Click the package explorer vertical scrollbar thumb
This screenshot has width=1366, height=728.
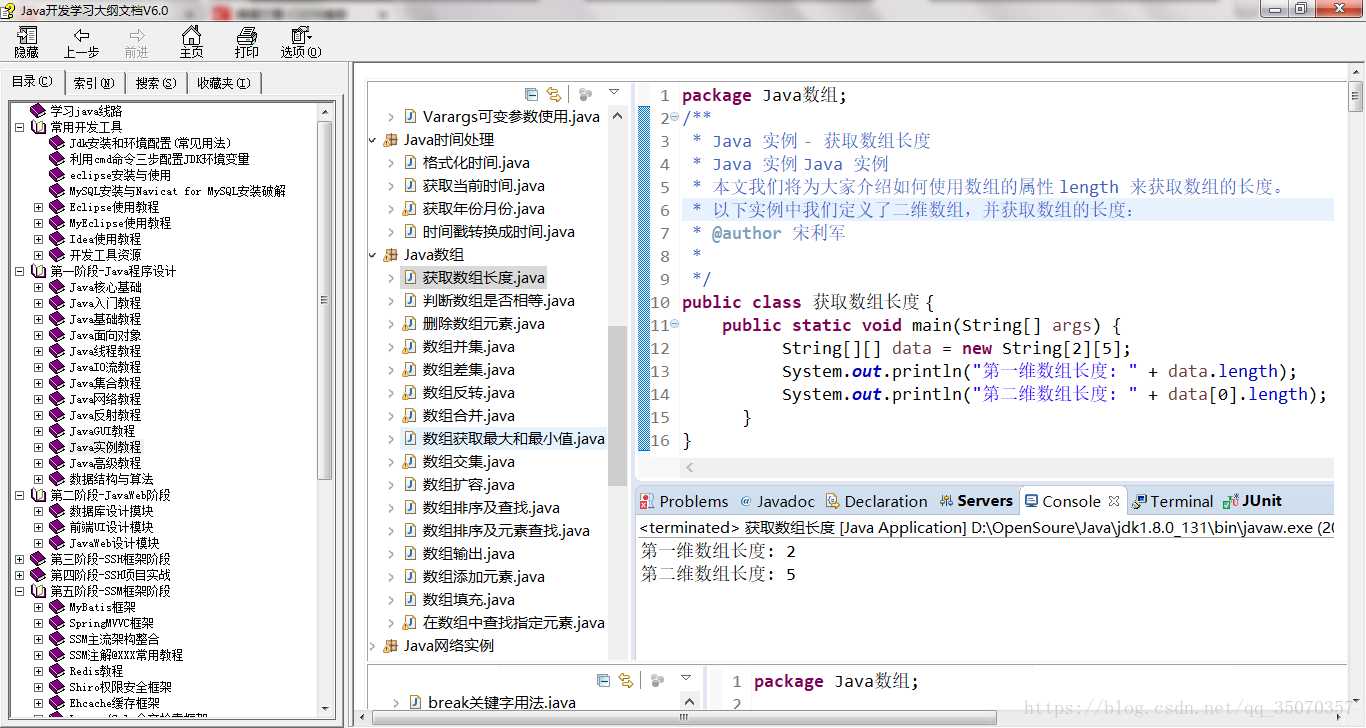[x=617, y=404]
